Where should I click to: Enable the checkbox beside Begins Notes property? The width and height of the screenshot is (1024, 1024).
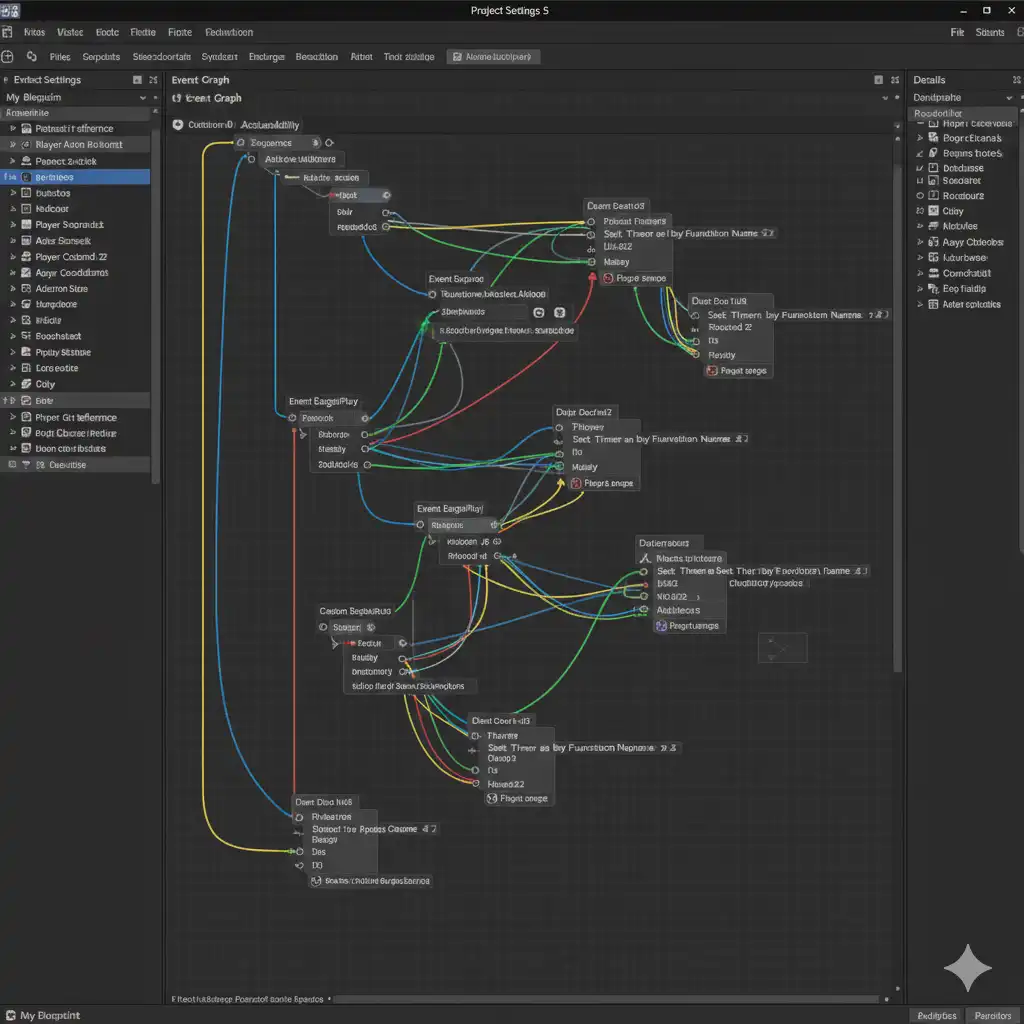point(921,152)
